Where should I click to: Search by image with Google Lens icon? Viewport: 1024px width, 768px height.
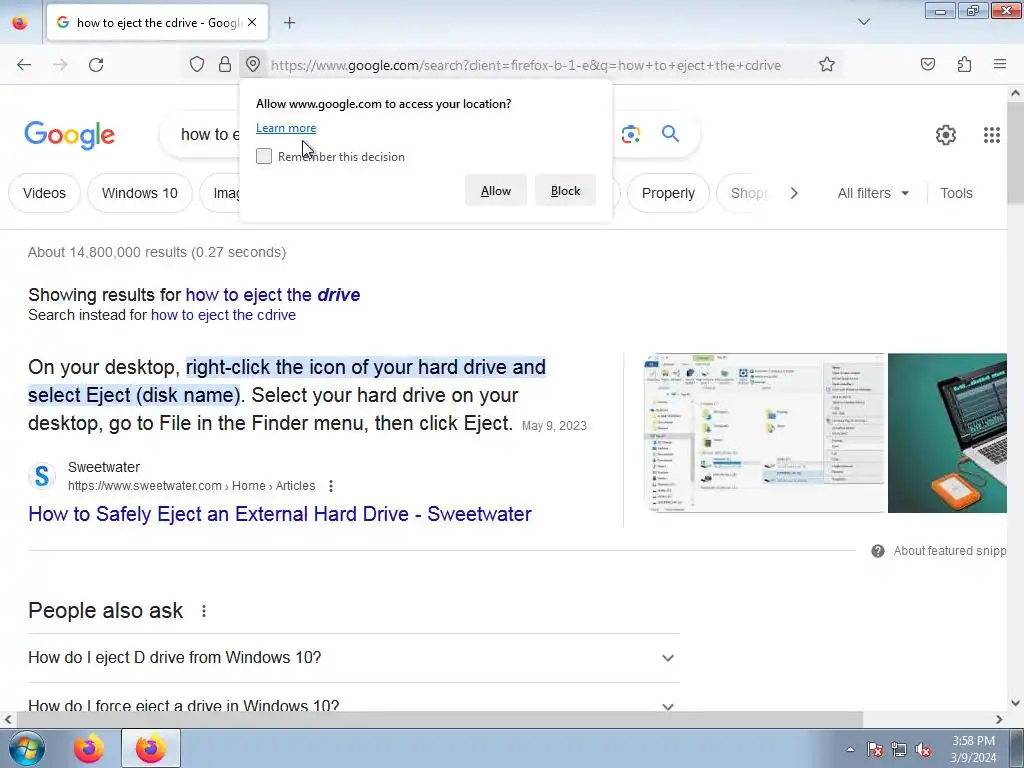point(631,134)
